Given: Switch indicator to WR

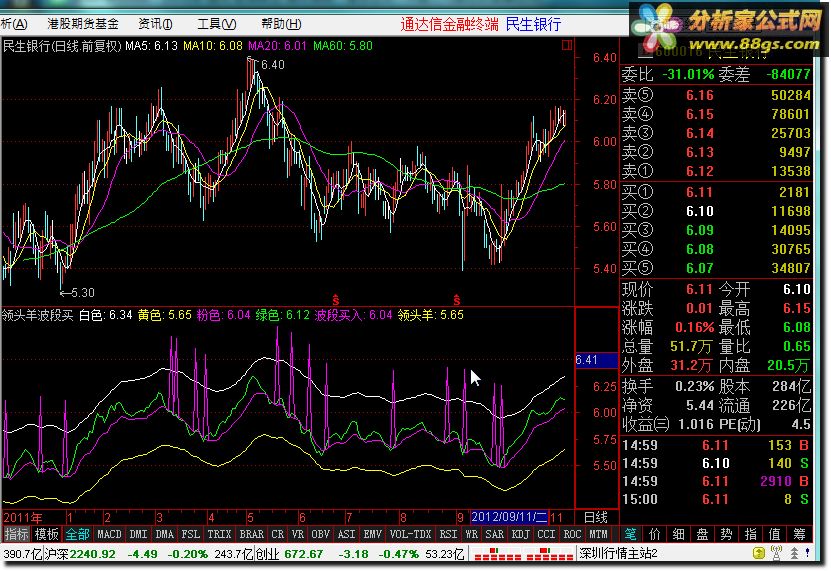Looking at the screenshot, I should click(471, 534).
